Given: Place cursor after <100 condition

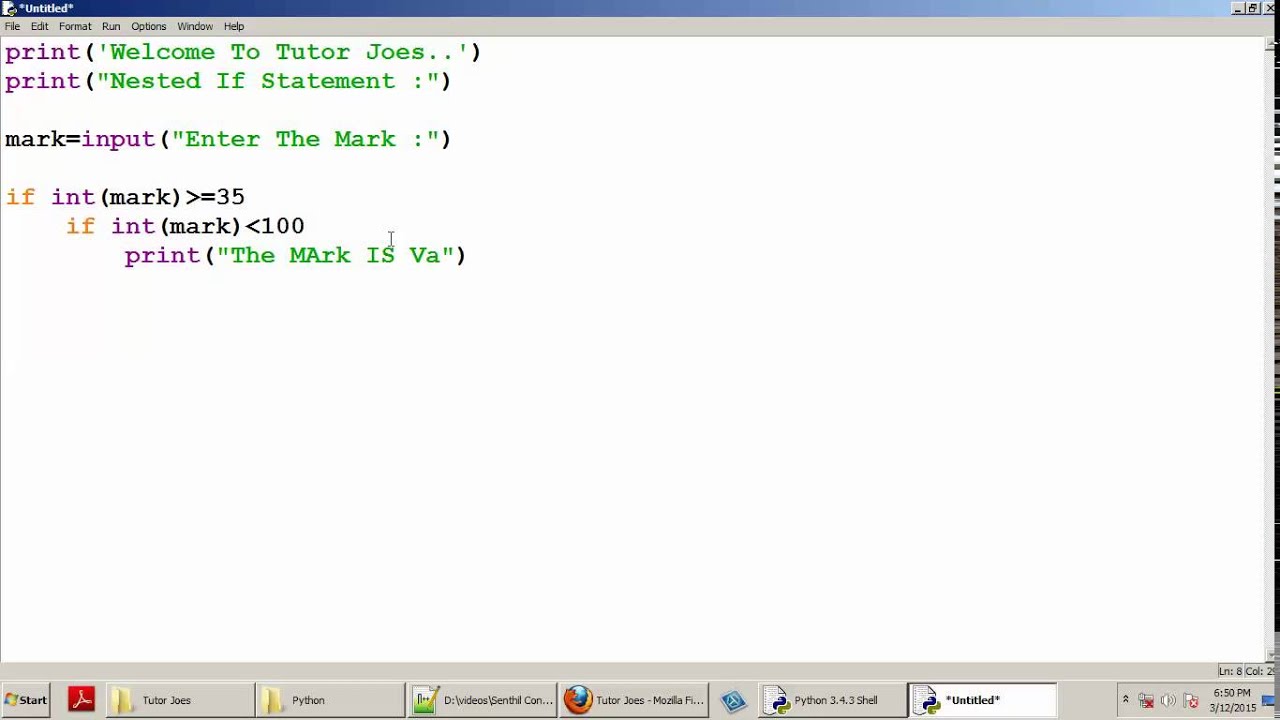Looking at the screenshot, I should tap(306, 226).
